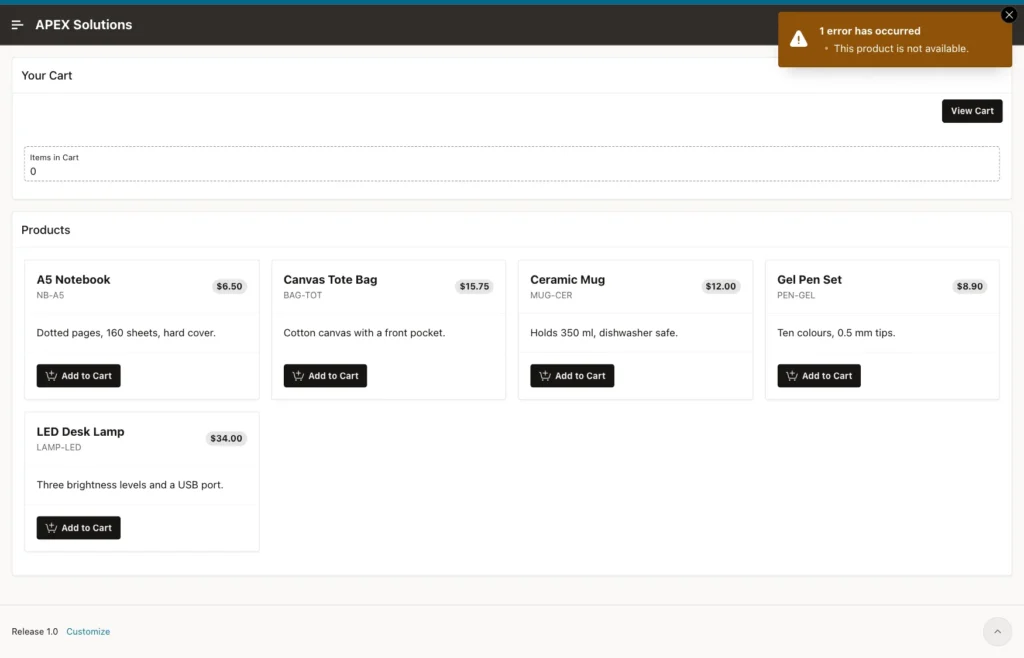Image resolution: width=1024 pixels, height=658 pixels.
Task: Click the 'Holds 350 ml, dishwasher safe' text
Action: (604, 333)
